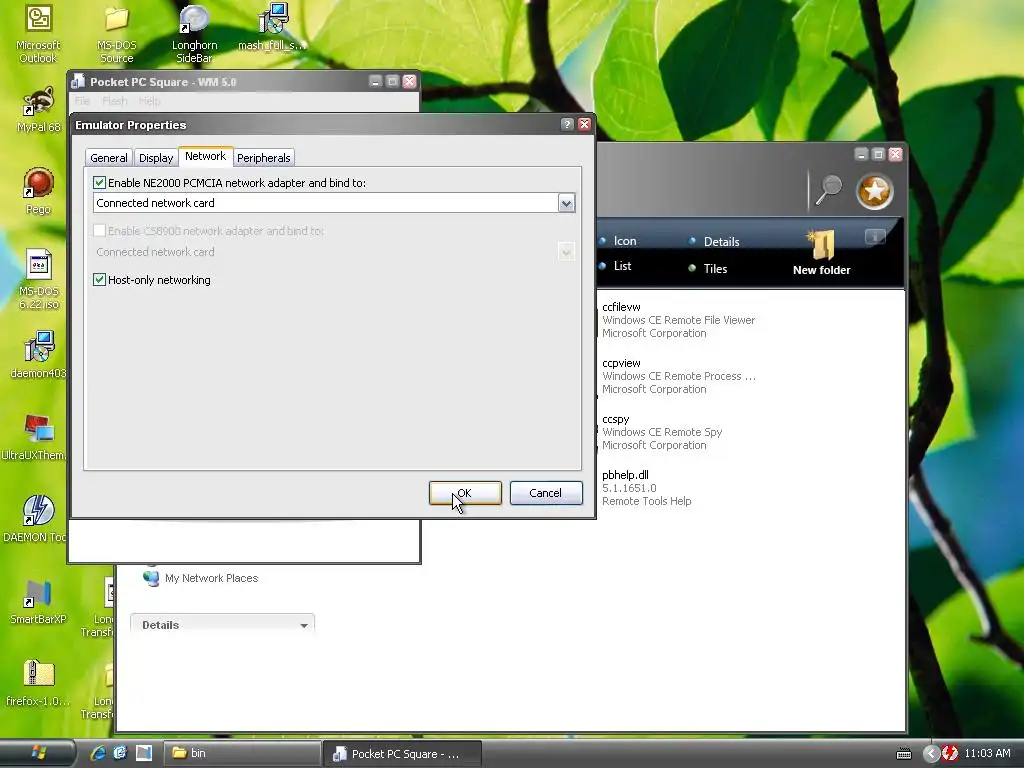The image size is (1024, 768).
Task: Click Emulator Properties help question button
Action: [567, 124]
